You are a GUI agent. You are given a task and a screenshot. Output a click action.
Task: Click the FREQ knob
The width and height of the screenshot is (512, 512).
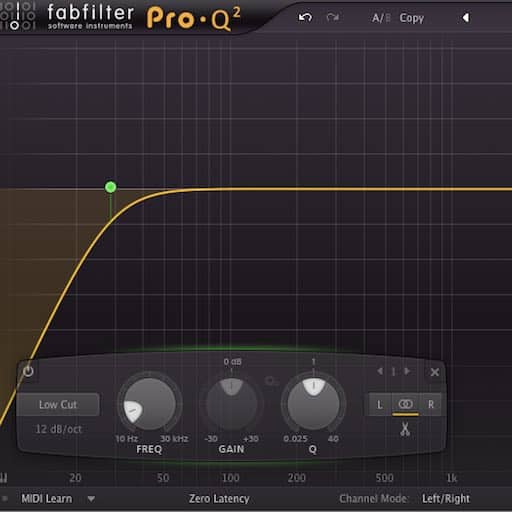pyautogui.click(x=150, y=404)
